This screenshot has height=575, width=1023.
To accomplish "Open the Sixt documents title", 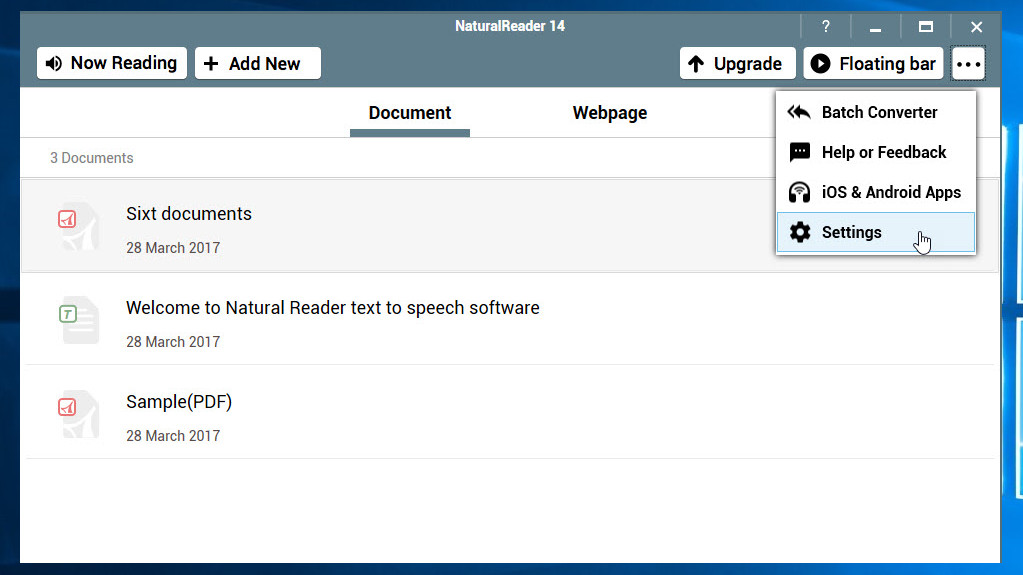I will (x=189, y=213).
